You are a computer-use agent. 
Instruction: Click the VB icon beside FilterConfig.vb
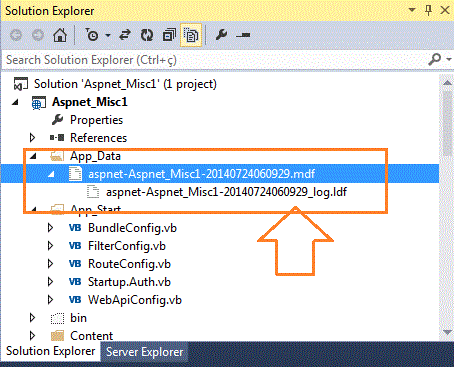coord(75,246)
